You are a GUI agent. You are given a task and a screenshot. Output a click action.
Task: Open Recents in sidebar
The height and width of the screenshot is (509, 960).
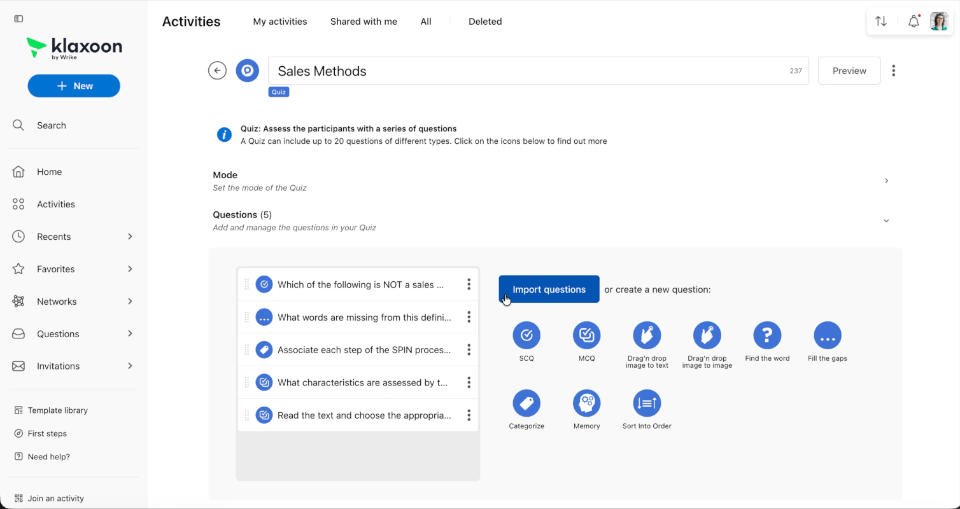coord(54,236)
